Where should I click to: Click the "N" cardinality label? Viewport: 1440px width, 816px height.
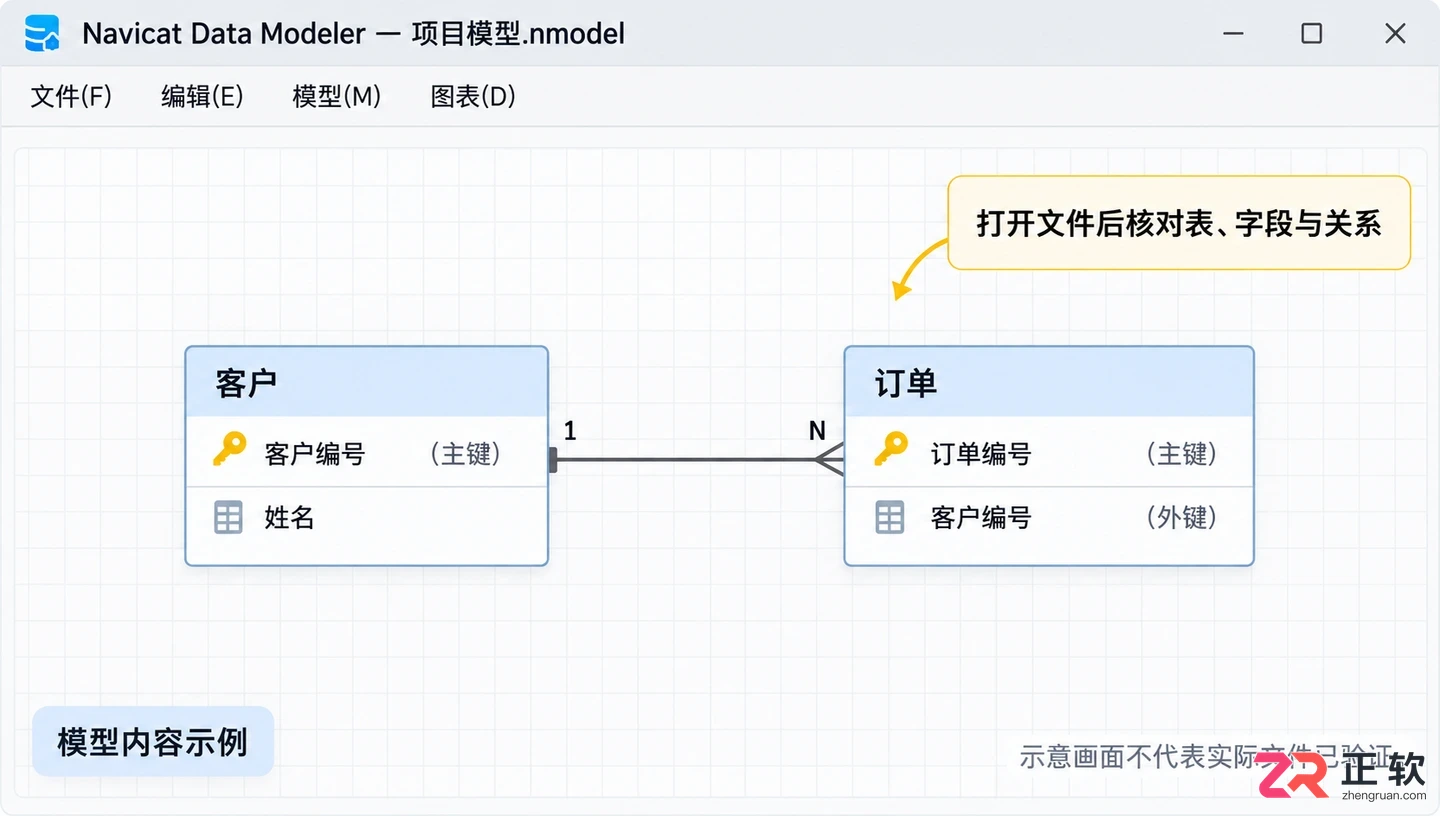(817, 431)
